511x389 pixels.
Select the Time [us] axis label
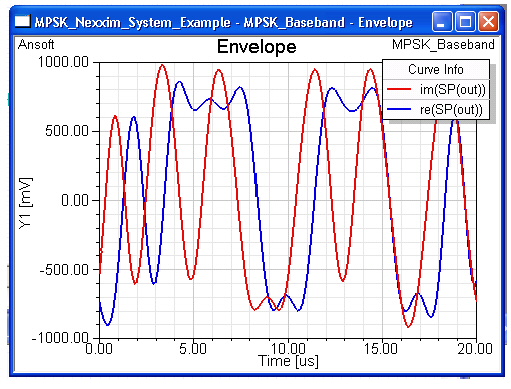pyautogui.click(x=288, y=361)
